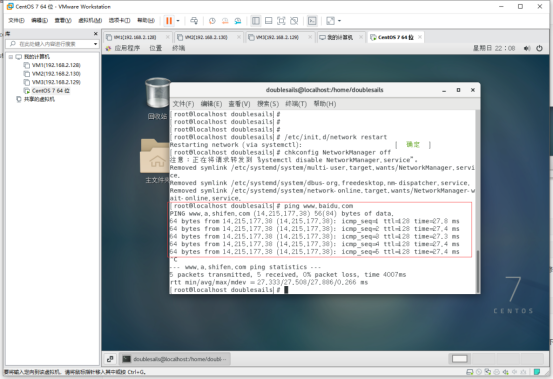Click the network adapter status icon
This screenshot has width=553, height=379.
tap(488, 372)
